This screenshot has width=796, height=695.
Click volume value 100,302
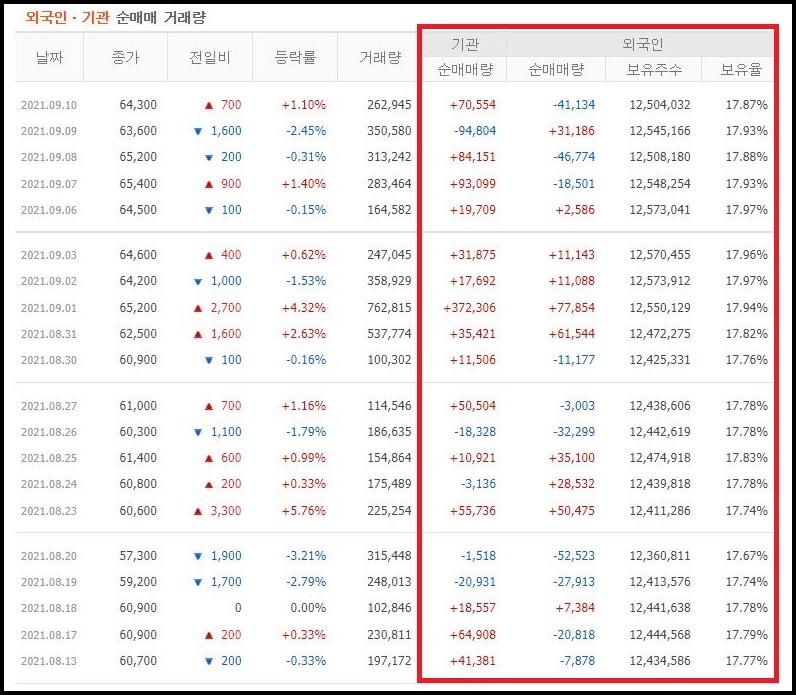(x=389, y=360)
